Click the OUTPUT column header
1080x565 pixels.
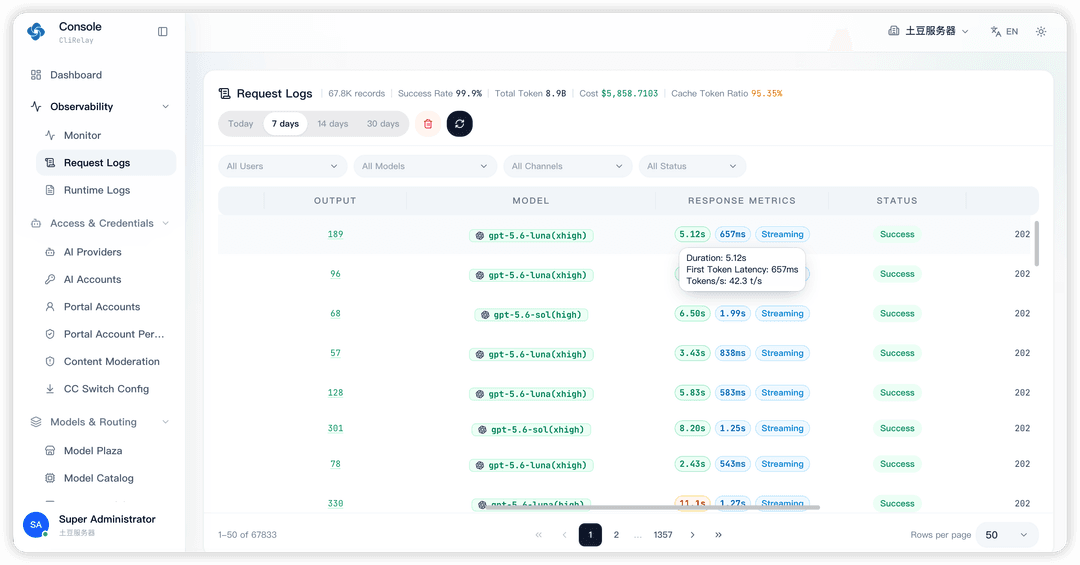tap(335, 201)
